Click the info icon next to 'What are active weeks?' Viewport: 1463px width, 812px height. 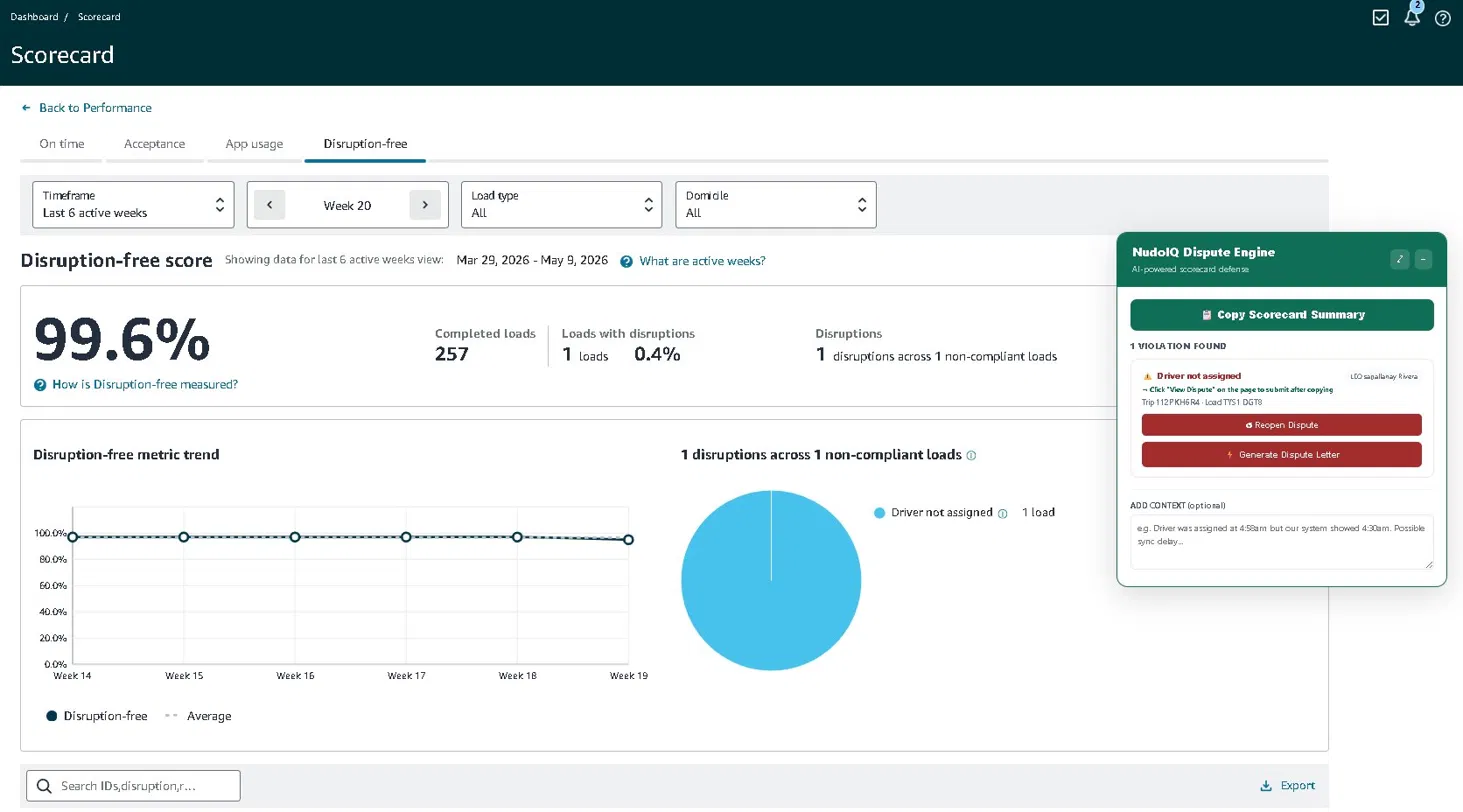[x=626, y=262]
